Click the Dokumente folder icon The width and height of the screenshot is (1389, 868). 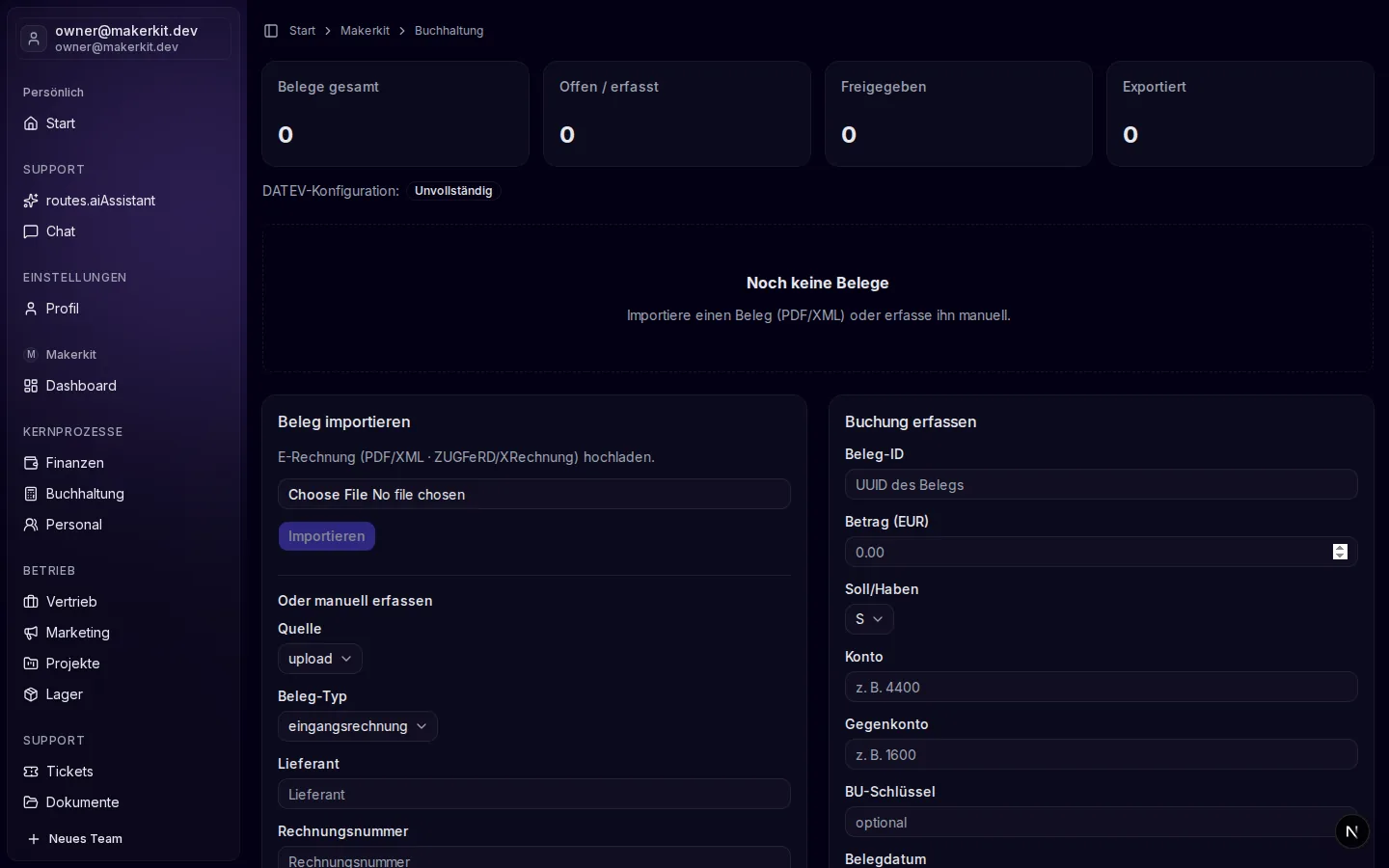pos(31,802)
